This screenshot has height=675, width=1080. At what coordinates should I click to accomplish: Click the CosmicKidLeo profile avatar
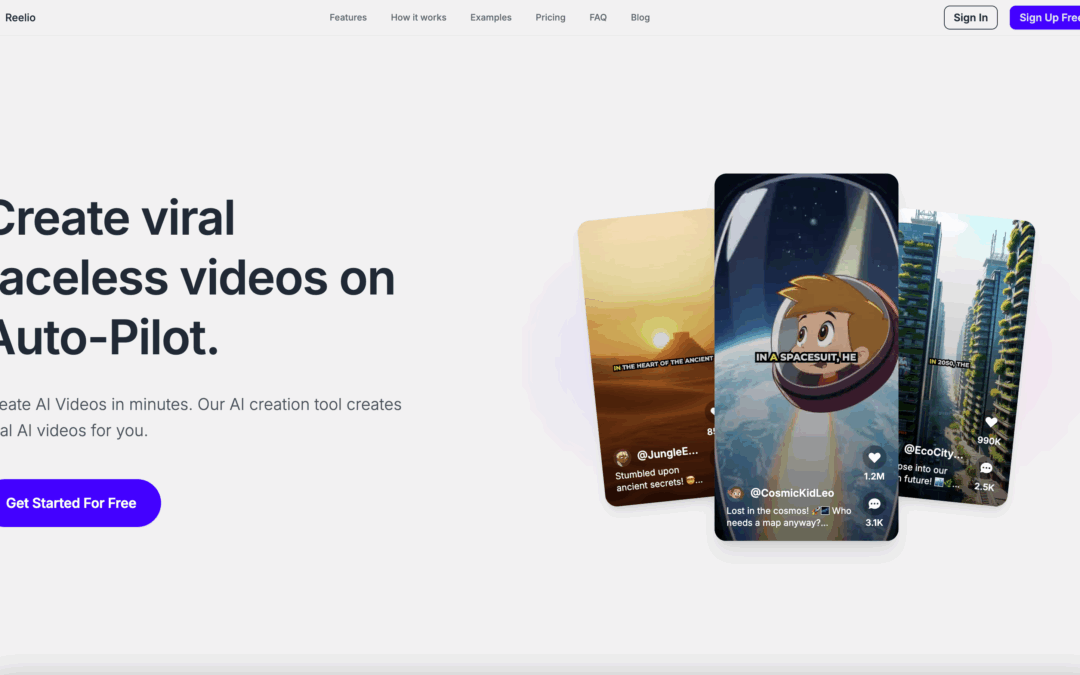[x=735, y=493]
